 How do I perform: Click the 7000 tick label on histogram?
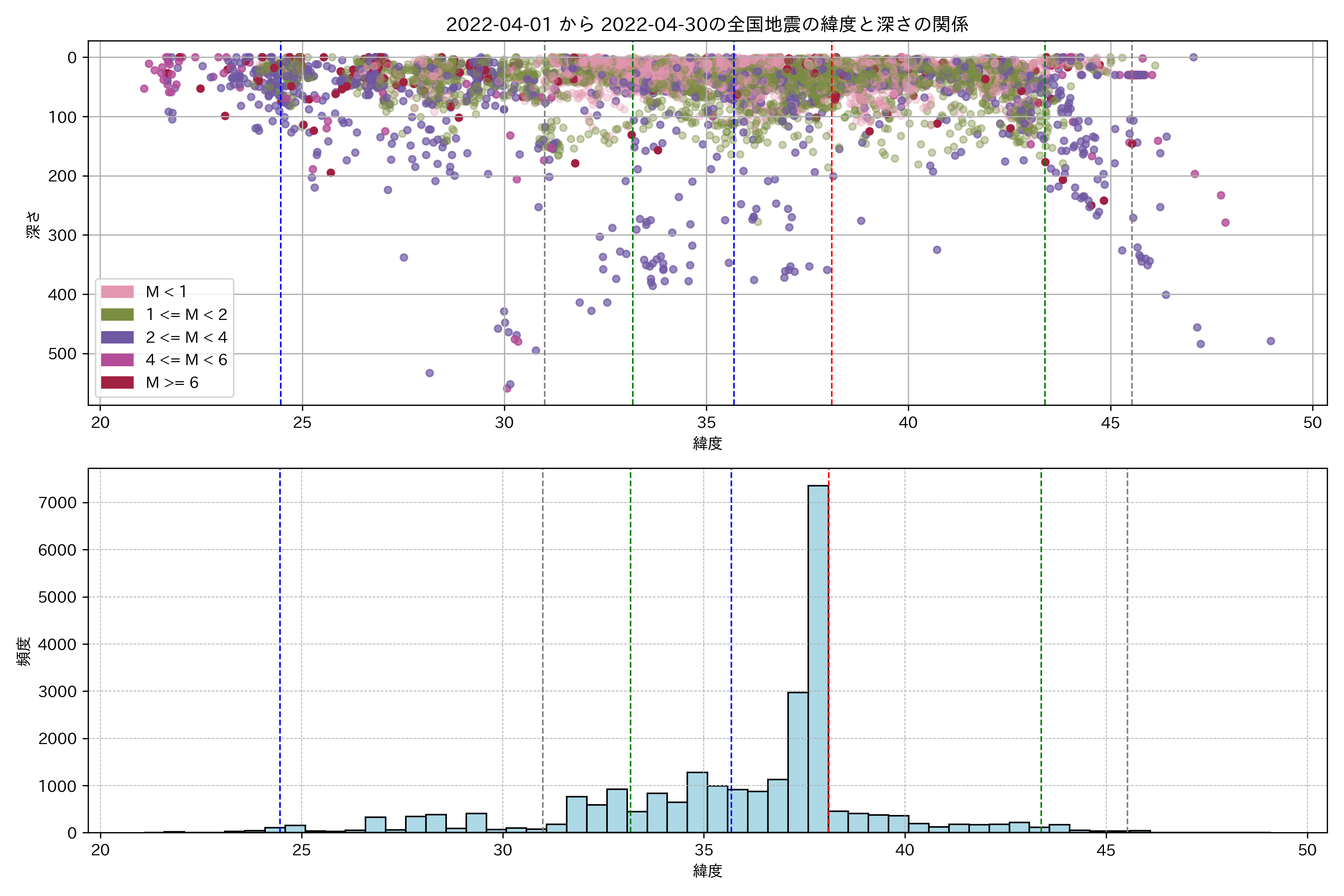pos(57,503)
